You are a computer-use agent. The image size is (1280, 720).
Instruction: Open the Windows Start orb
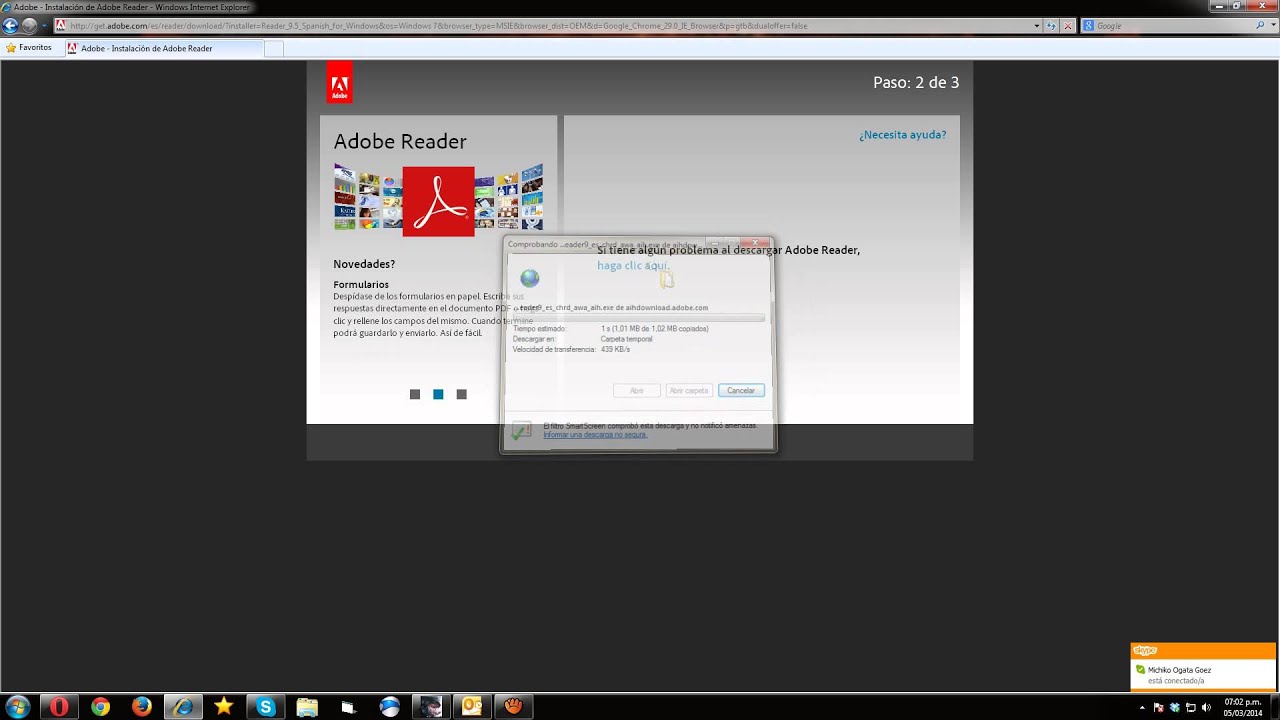pyautogui.click(x=17, y=707)
